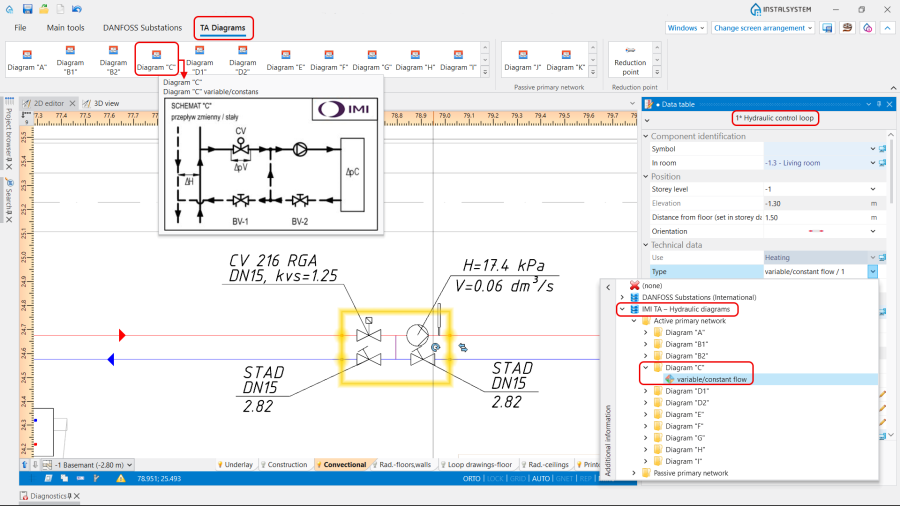The width and height of the screenshot is (900, 506).
Task: Open the Type dropdown arrow in the Data table
Action: point(872,272)
